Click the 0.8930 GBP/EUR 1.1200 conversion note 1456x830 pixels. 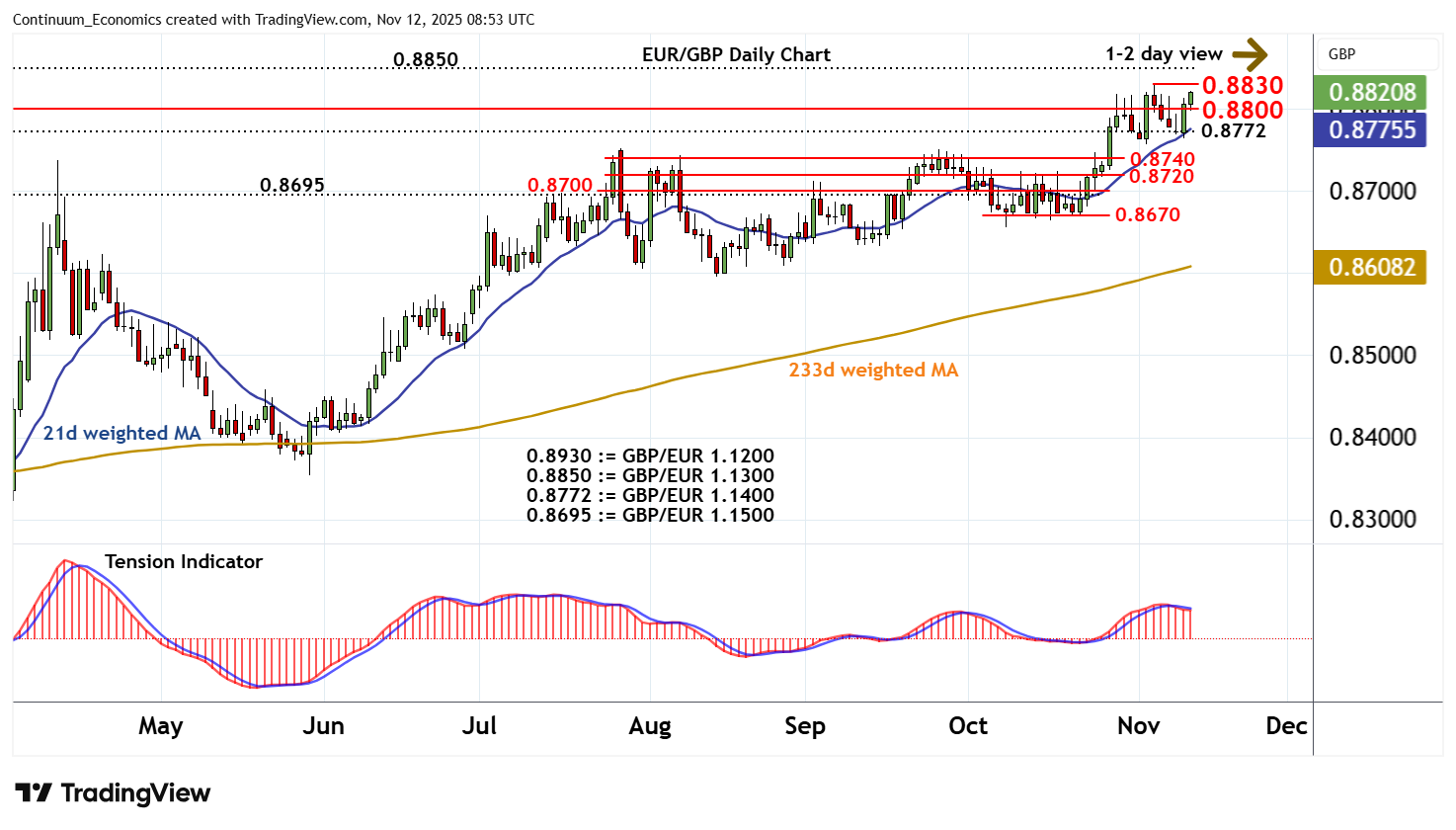650,456
